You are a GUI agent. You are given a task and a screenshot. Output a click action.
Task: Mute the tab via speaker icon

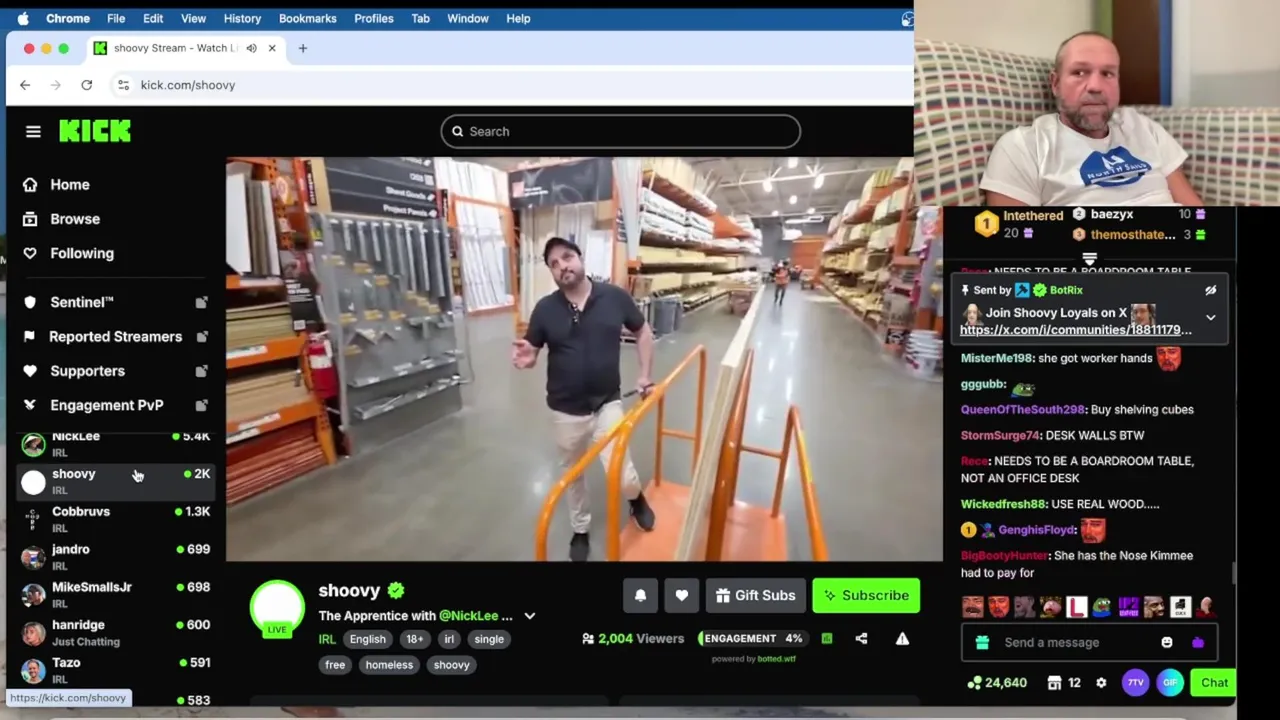tap(252, 48)
